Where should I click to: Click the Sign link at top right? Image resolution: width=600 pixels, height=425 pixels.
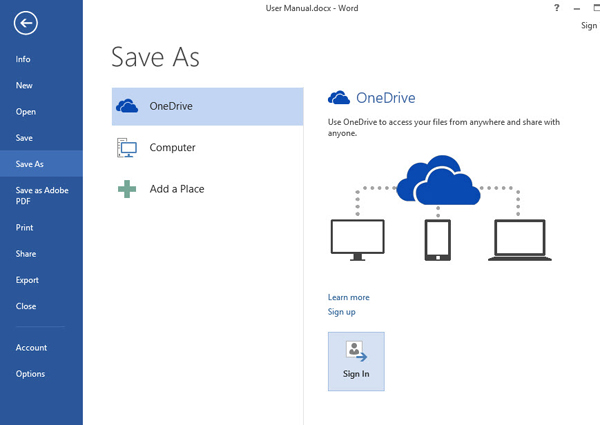pyautogui.click(x=589, y=26)
